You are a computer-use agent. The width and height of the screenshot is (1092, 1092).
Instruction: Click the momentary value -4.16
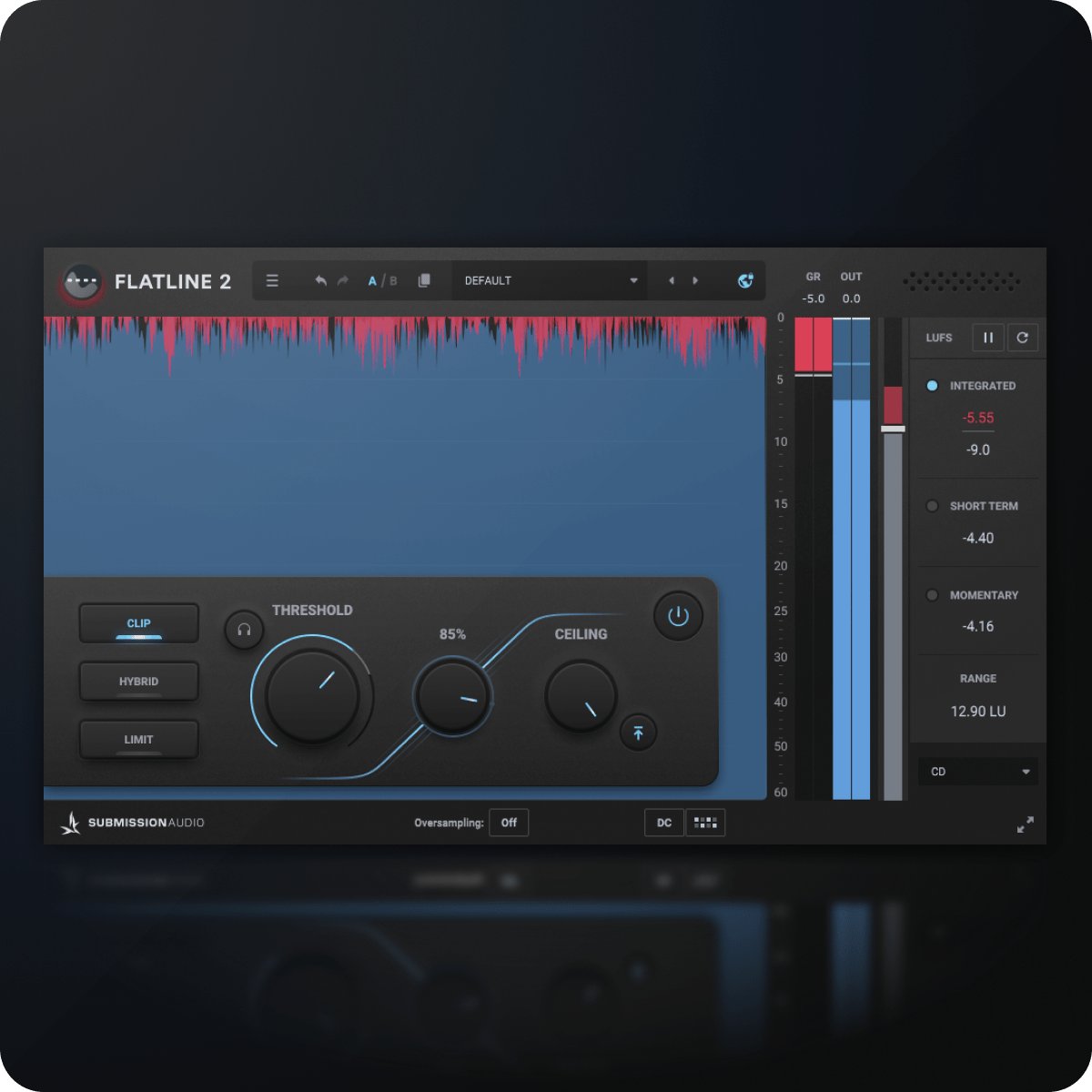pyautogui.click(x=978, y=626)
